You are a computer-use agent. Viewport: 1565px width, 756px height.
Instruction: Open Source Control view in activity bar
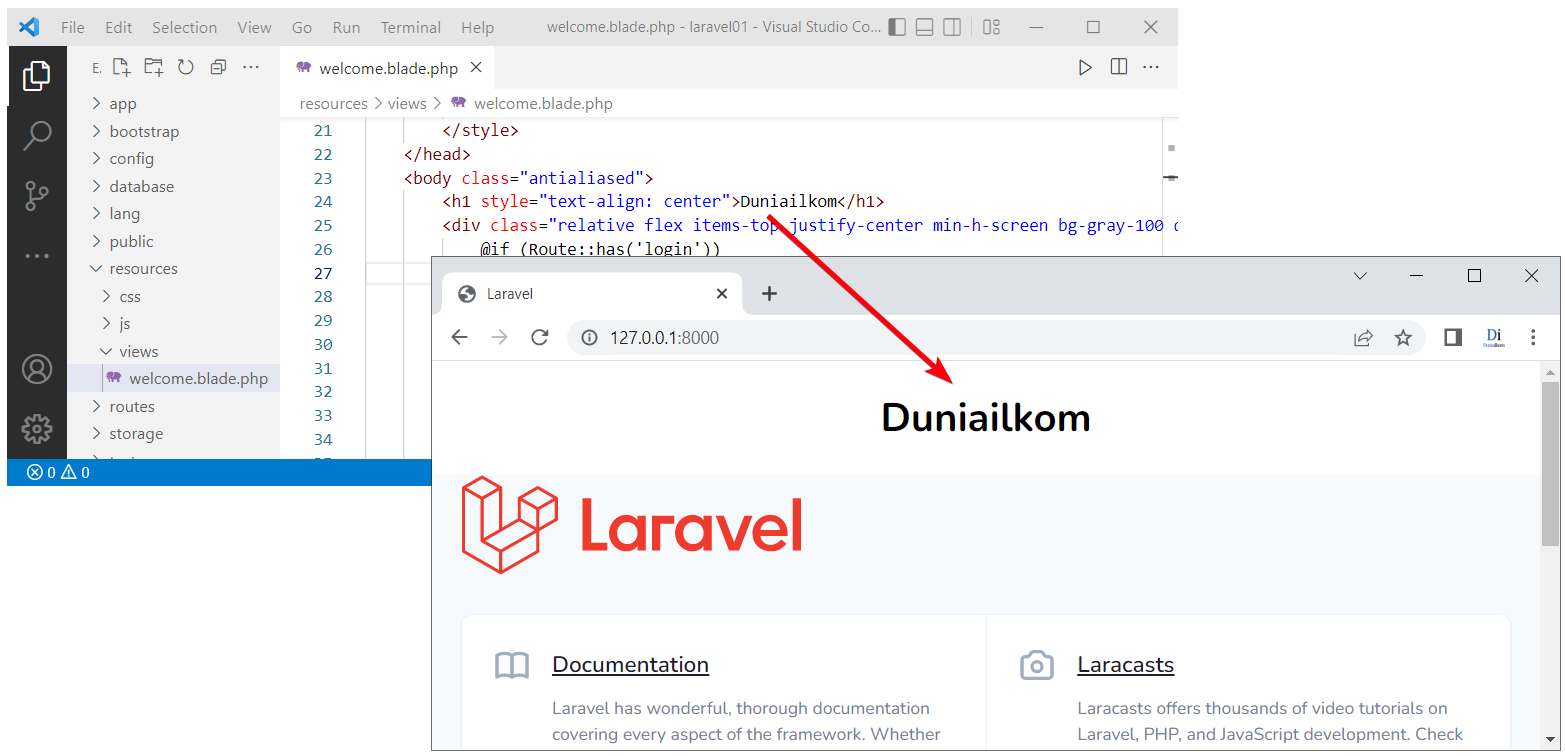(x=37, y=196)
